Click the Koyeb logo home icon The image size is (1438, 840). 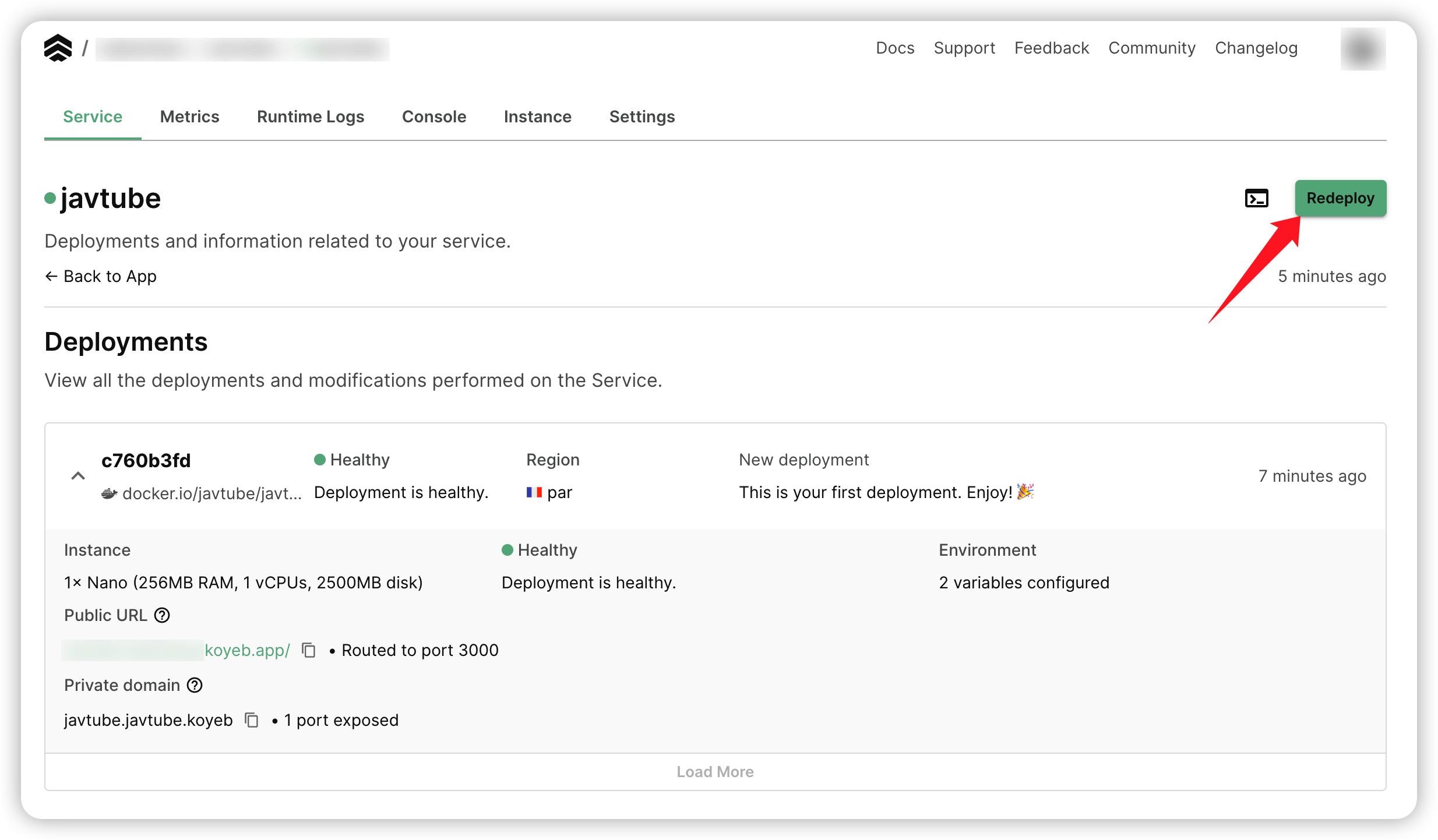(58, 48)
